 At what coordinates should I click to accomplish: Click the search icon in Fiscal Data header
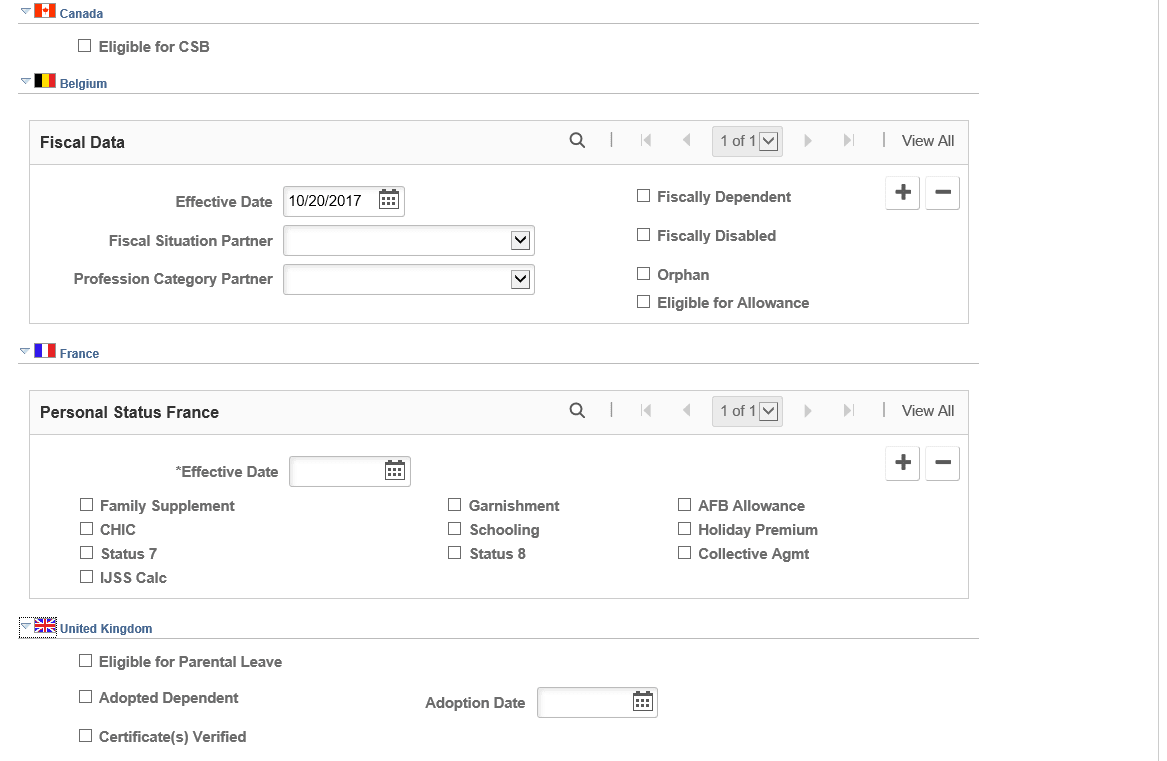(577, 140)
